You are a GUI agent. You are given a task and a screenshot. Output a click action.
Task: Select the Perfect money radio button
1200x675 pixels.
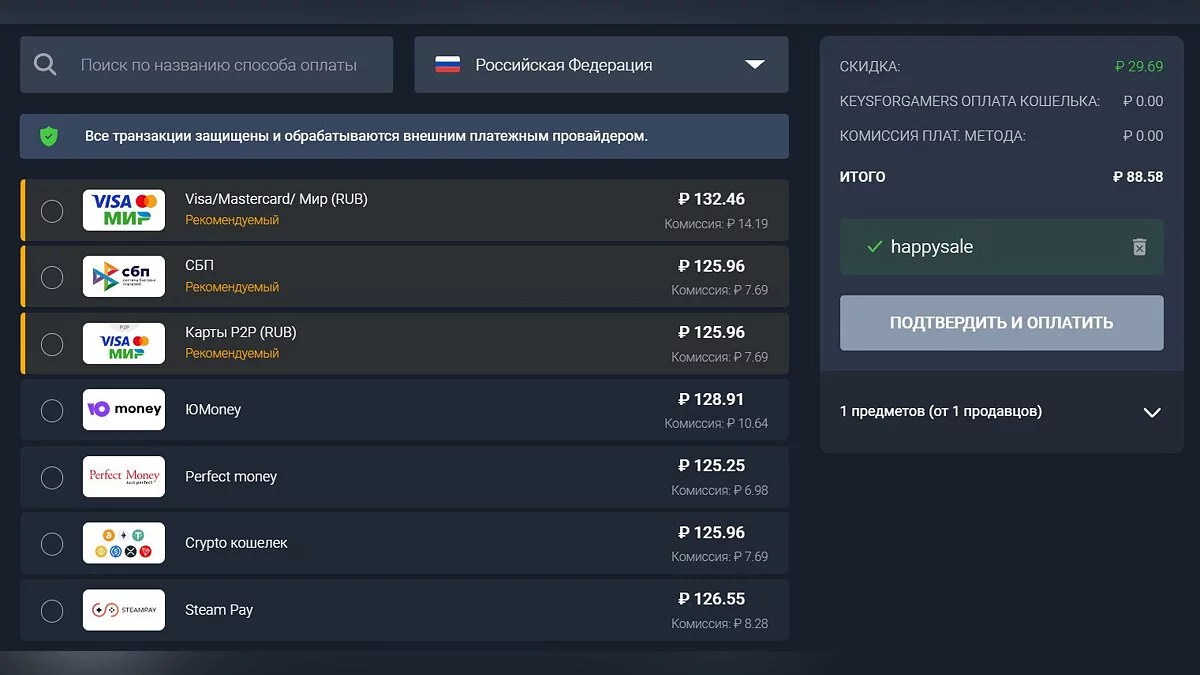tap(52, 477)
